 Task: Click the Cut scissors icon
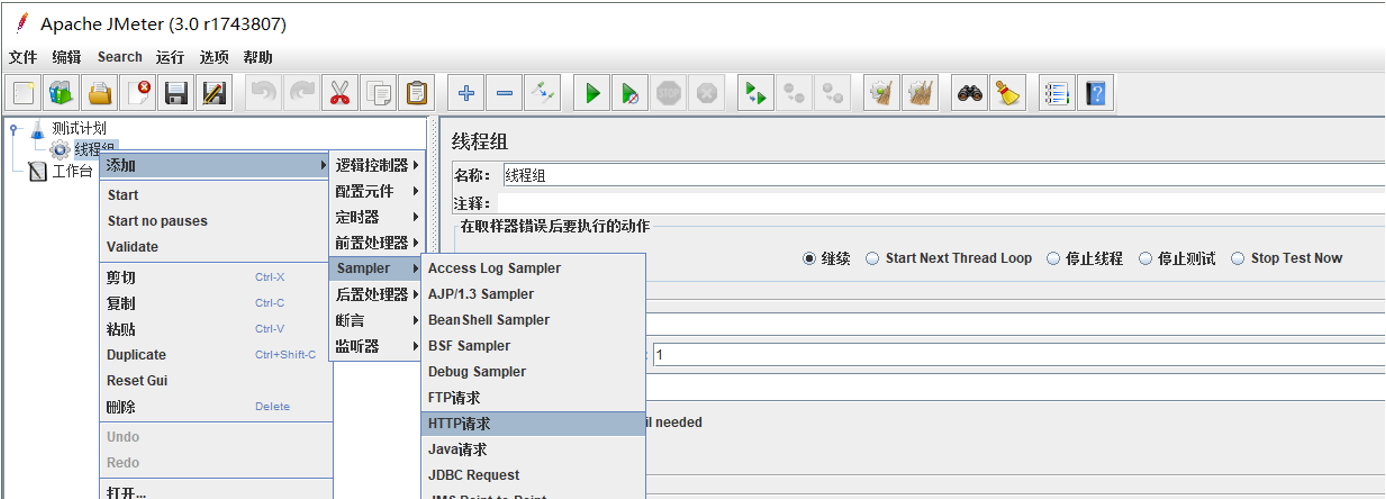(340, 94)
